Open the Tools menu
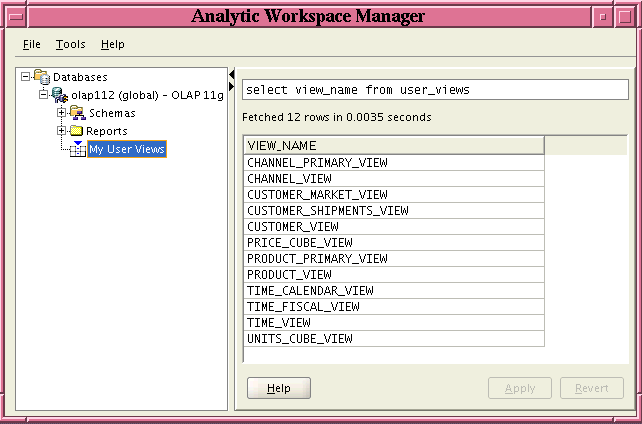 (x=70, y=44)
